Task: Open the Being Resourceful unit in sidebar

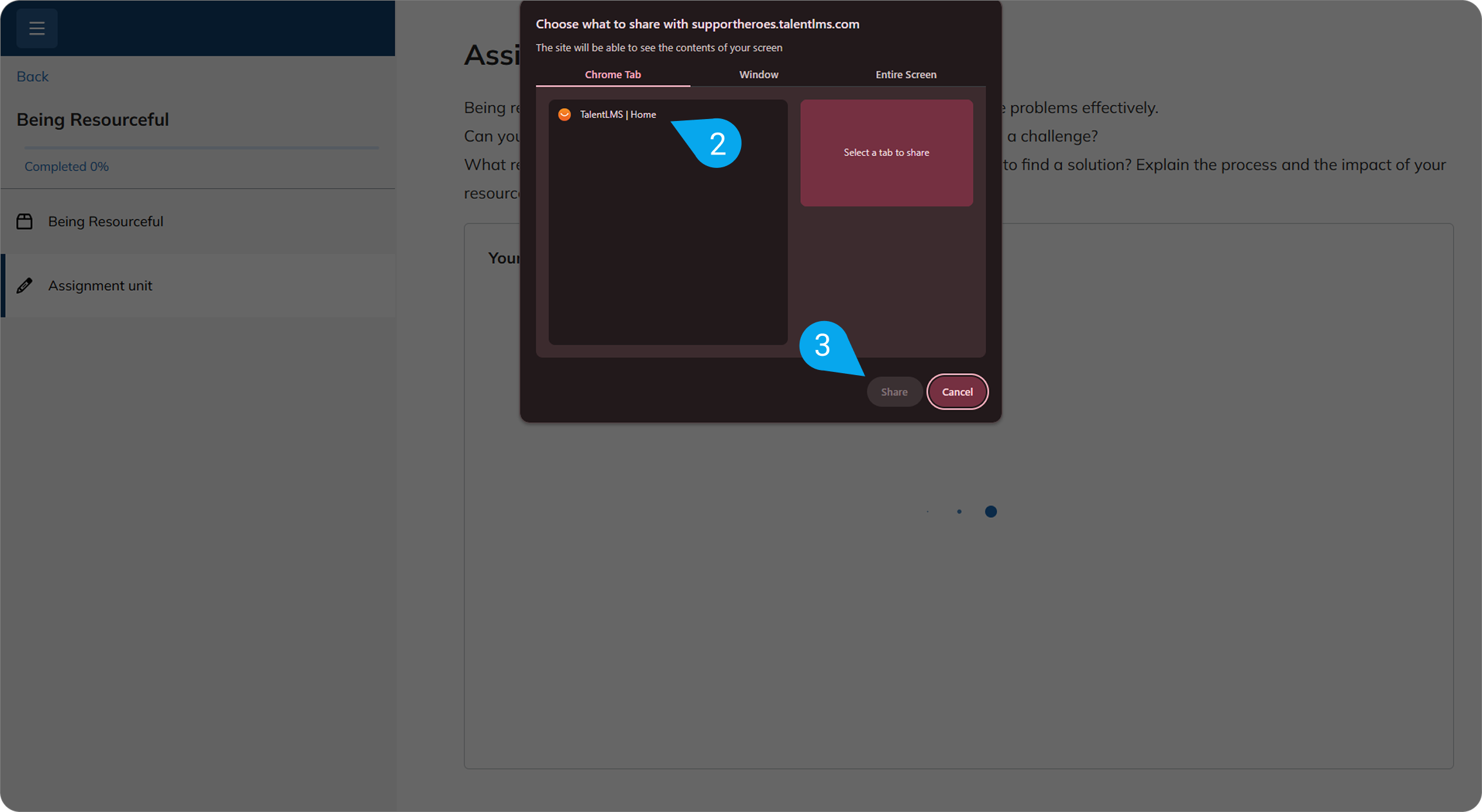Action: [x=198, y=221]
